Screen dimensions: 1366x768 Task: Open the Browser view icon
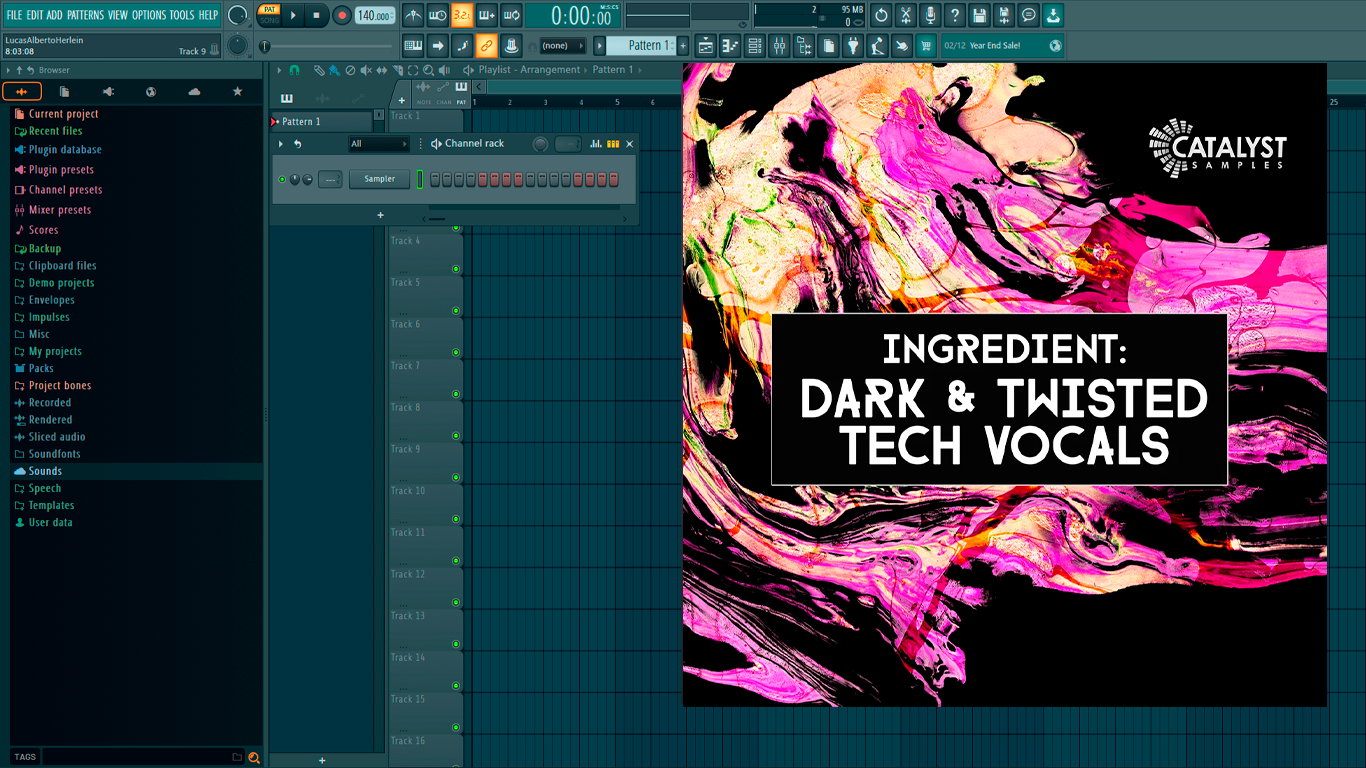point(804,45)
